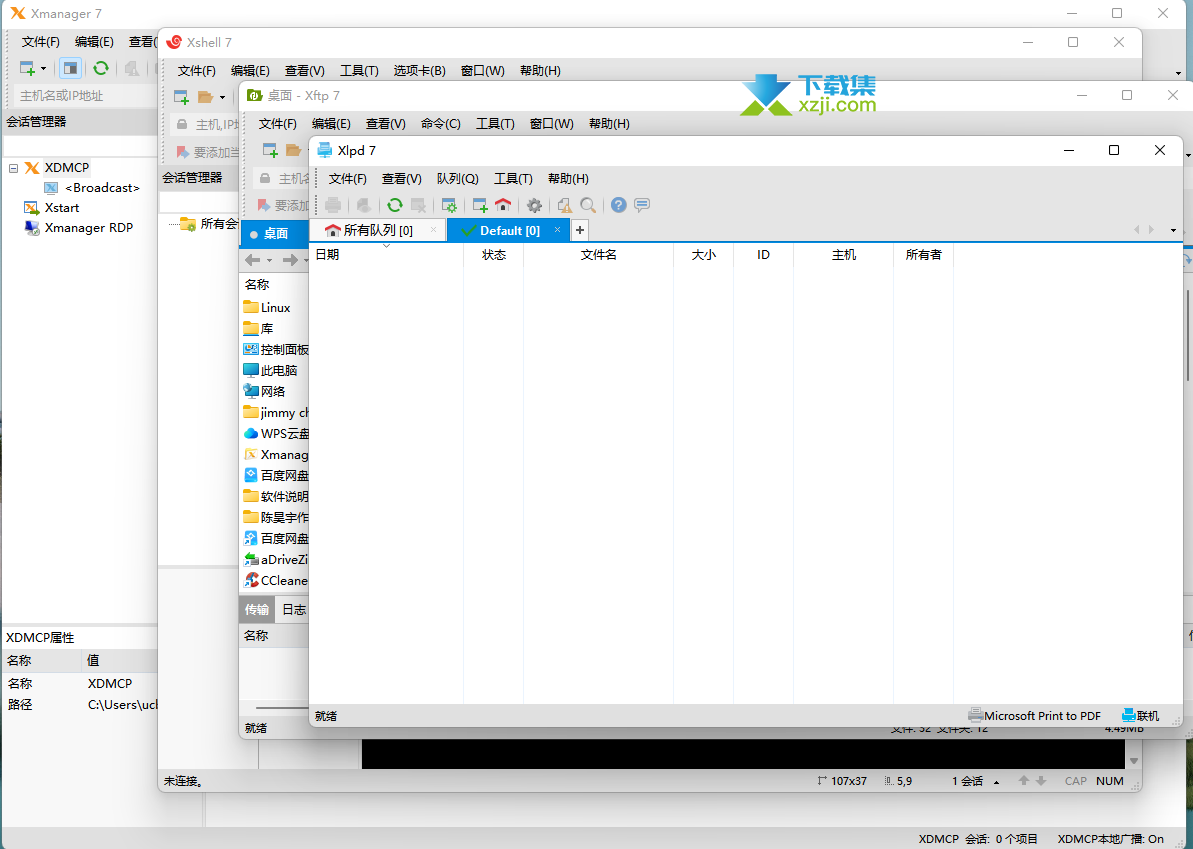Open dropdown arrow next to Xshell folder icon
Screen dimensions: 1193x849
[222, 98]
